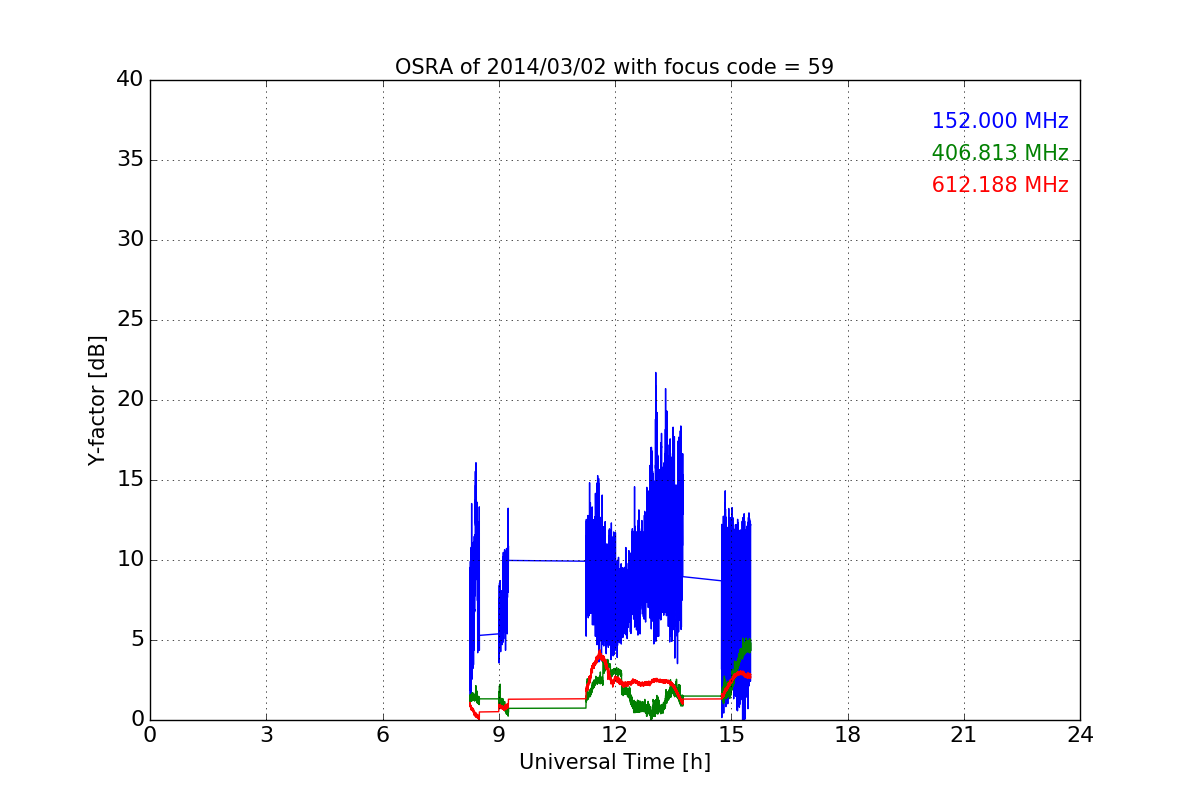Click the red curve hump near 11.5 hours
1200x800 pixels.
click(x=599, y=658)
